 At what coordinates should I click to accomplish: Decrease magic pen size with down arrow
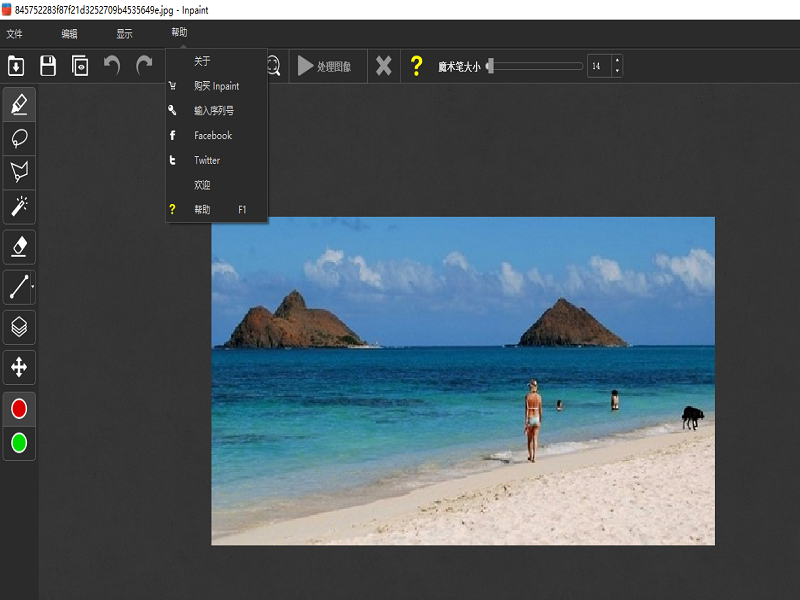tap(617, 72)
